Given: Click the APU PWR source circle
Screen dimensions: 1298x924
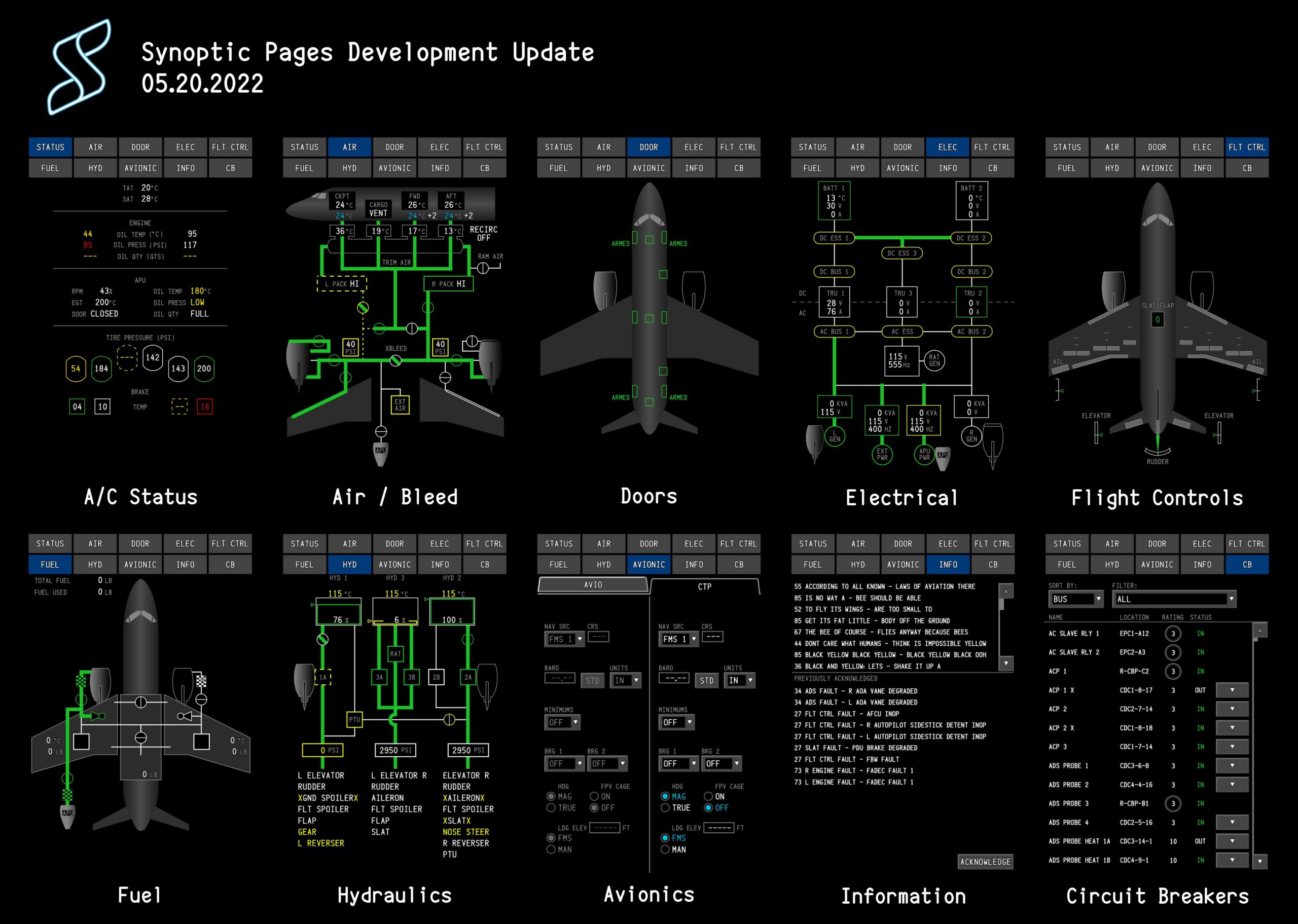Looking at the screenshot, I should pyautogui.click(x=924, y=454).
